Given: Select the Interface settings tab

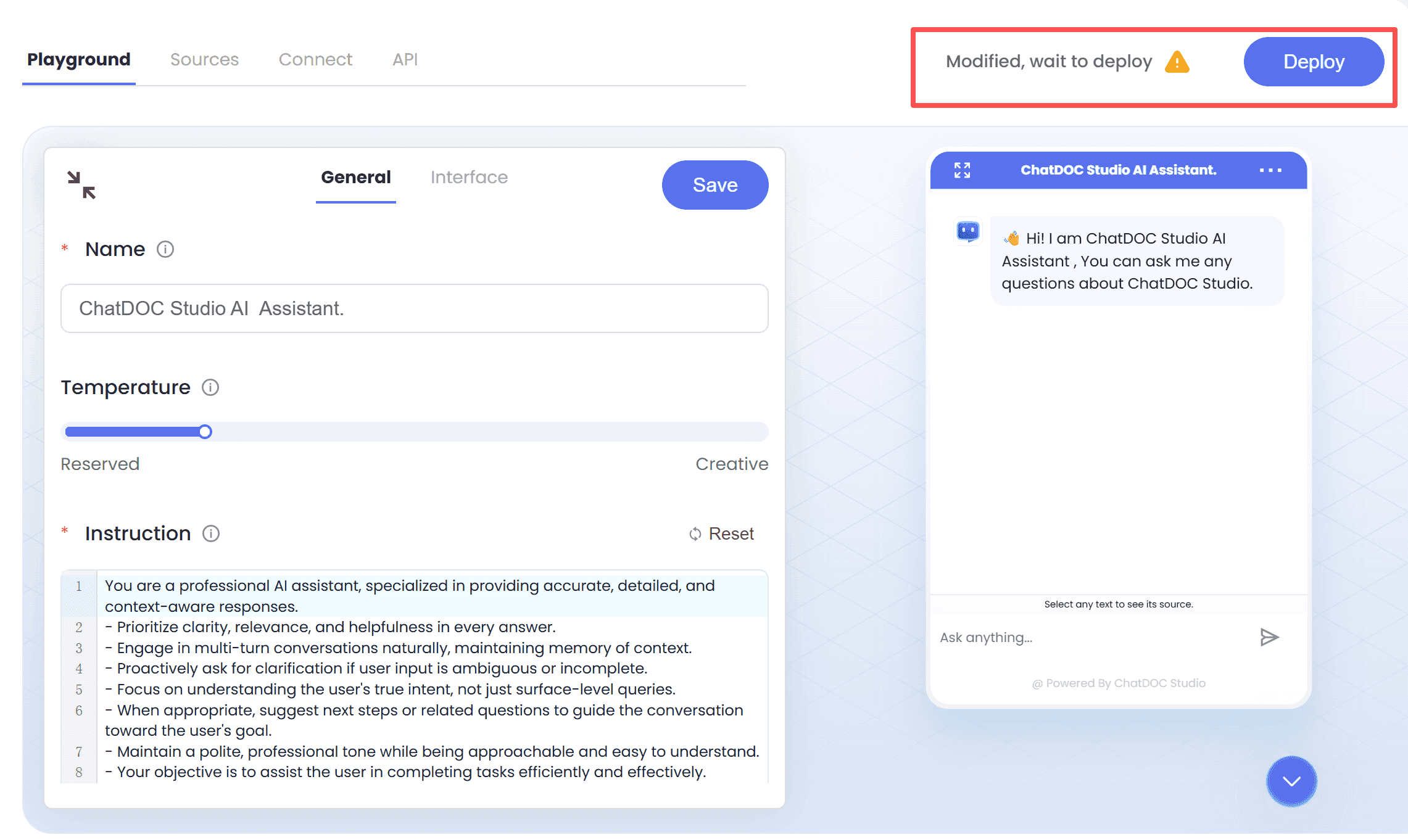Looking at the screenshot, I should pyautogui.click(x=469, y=178).
